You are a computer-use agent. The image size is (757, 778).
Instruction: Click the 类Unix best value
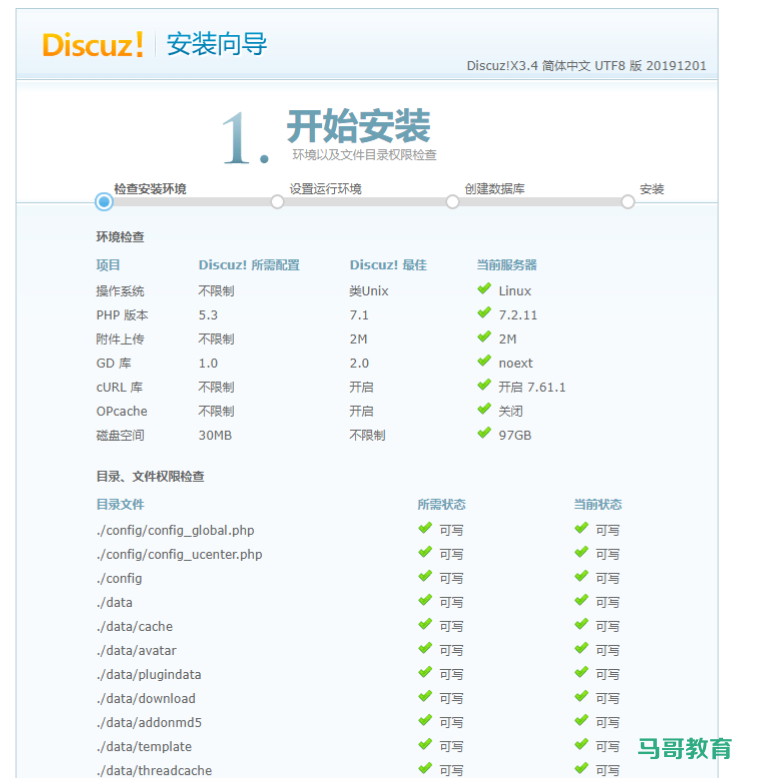pos(369,291)
